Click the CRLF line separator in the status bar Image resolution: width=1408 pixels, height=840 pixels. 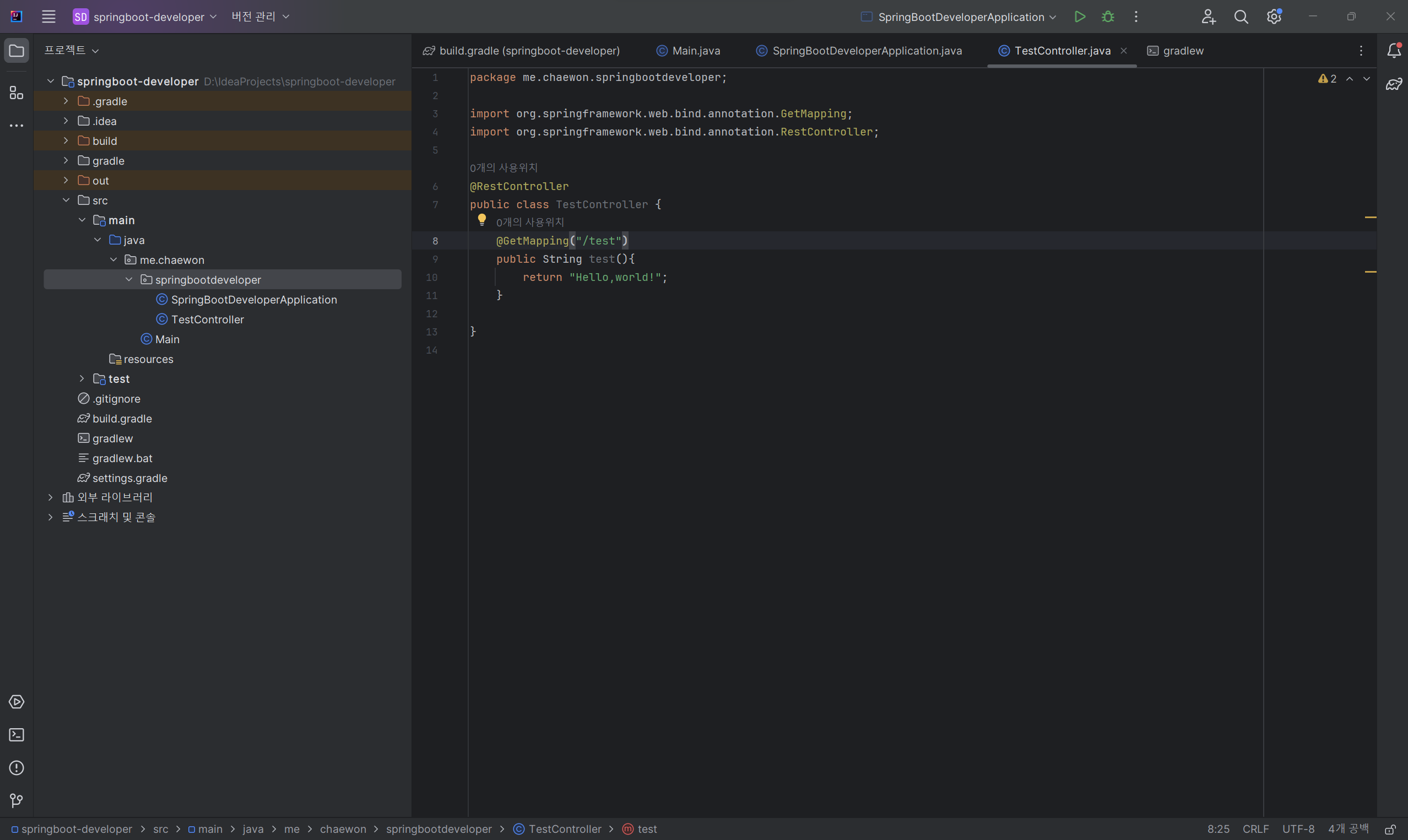(1255, 829)
